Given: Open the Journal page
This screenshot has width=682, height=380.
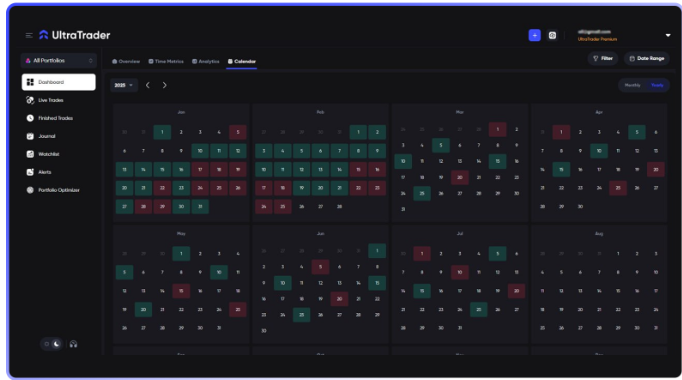Looking at the screenshot, I should 47,136.
